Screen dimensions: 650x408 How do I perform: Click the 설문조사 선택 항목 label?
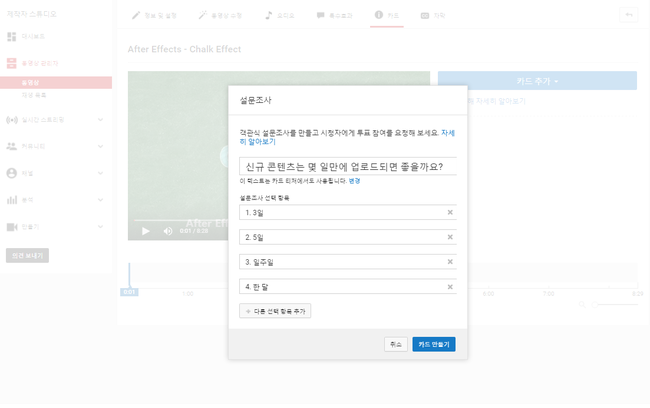coord(264,198)
